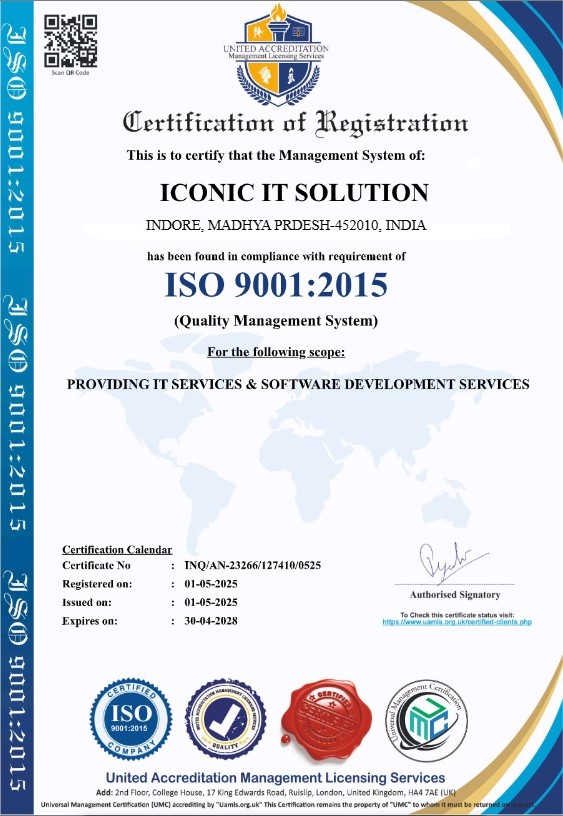Click the PROVIDING IT SERVICES scope text
The height and width of the screenshot is (816, 563).
298,384
